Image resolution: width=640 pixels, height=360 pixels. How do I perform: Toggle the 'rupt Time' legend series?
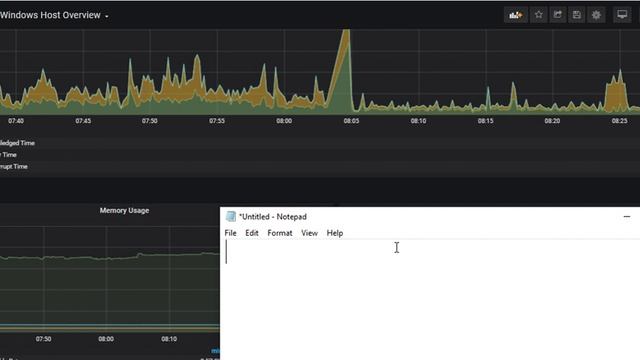13,167
